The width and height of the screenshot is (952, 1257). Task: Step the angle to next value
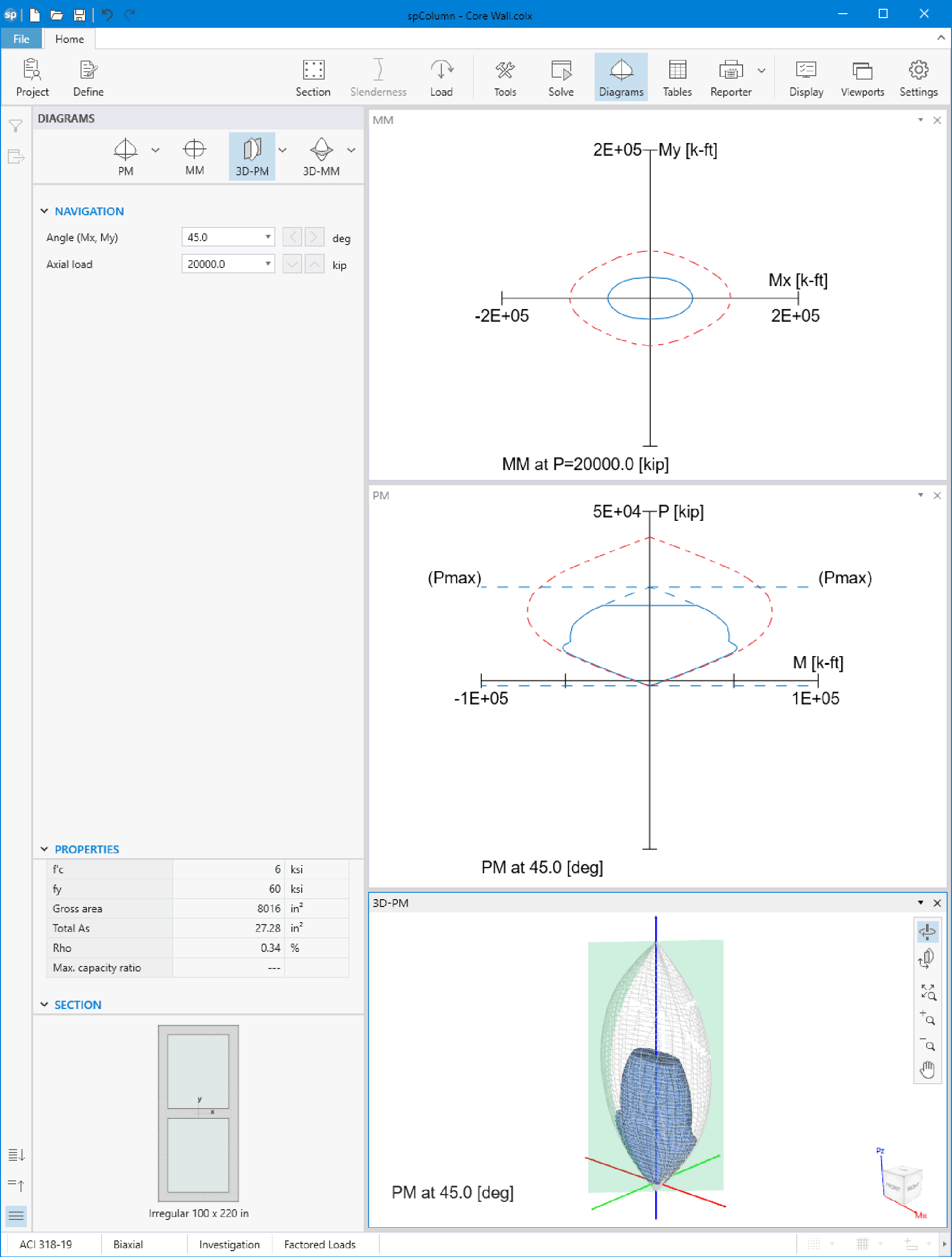[314, 237]
